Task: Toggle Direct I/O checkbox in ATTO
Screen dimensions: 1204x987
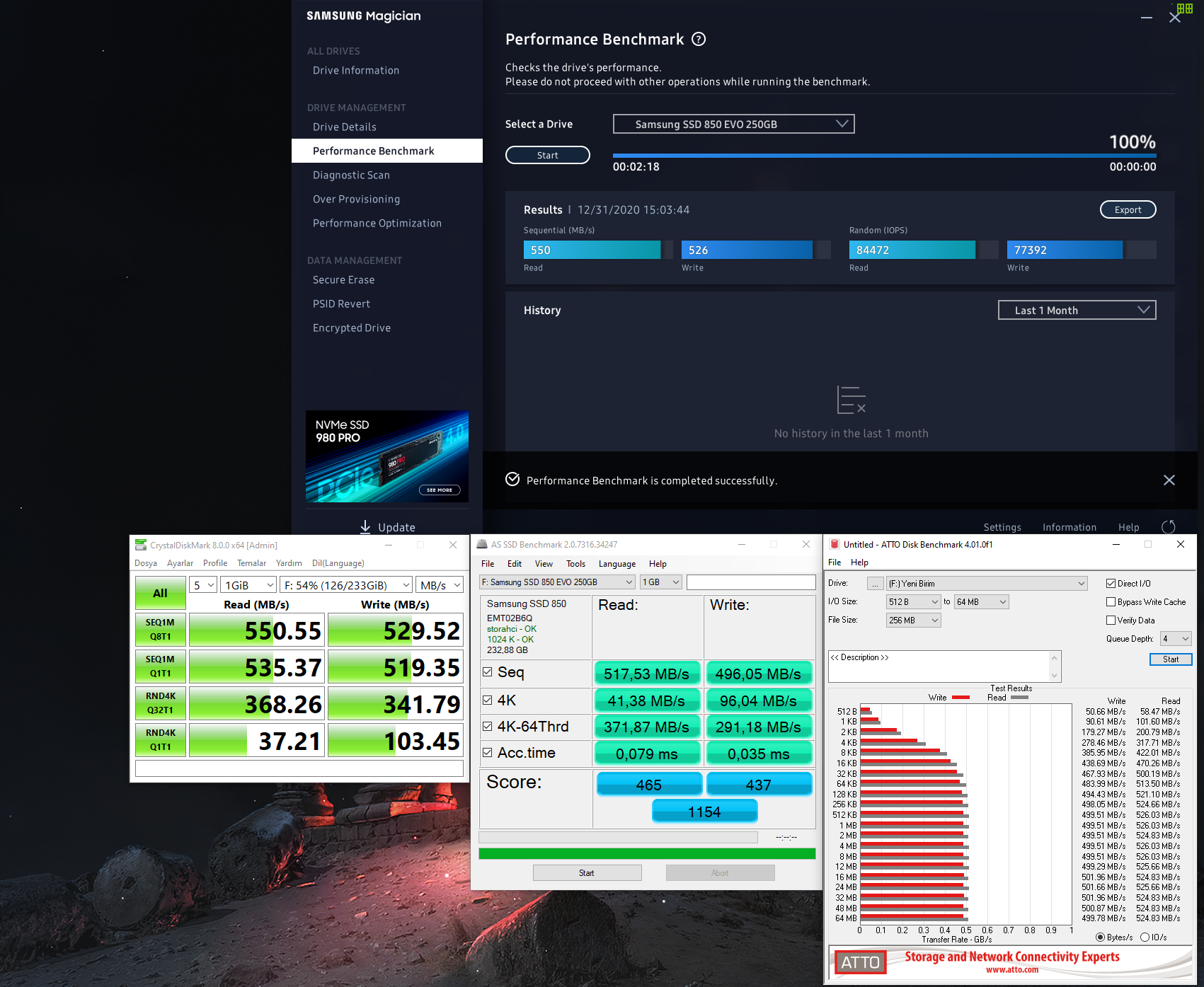Action: [x=1111, y=584]
